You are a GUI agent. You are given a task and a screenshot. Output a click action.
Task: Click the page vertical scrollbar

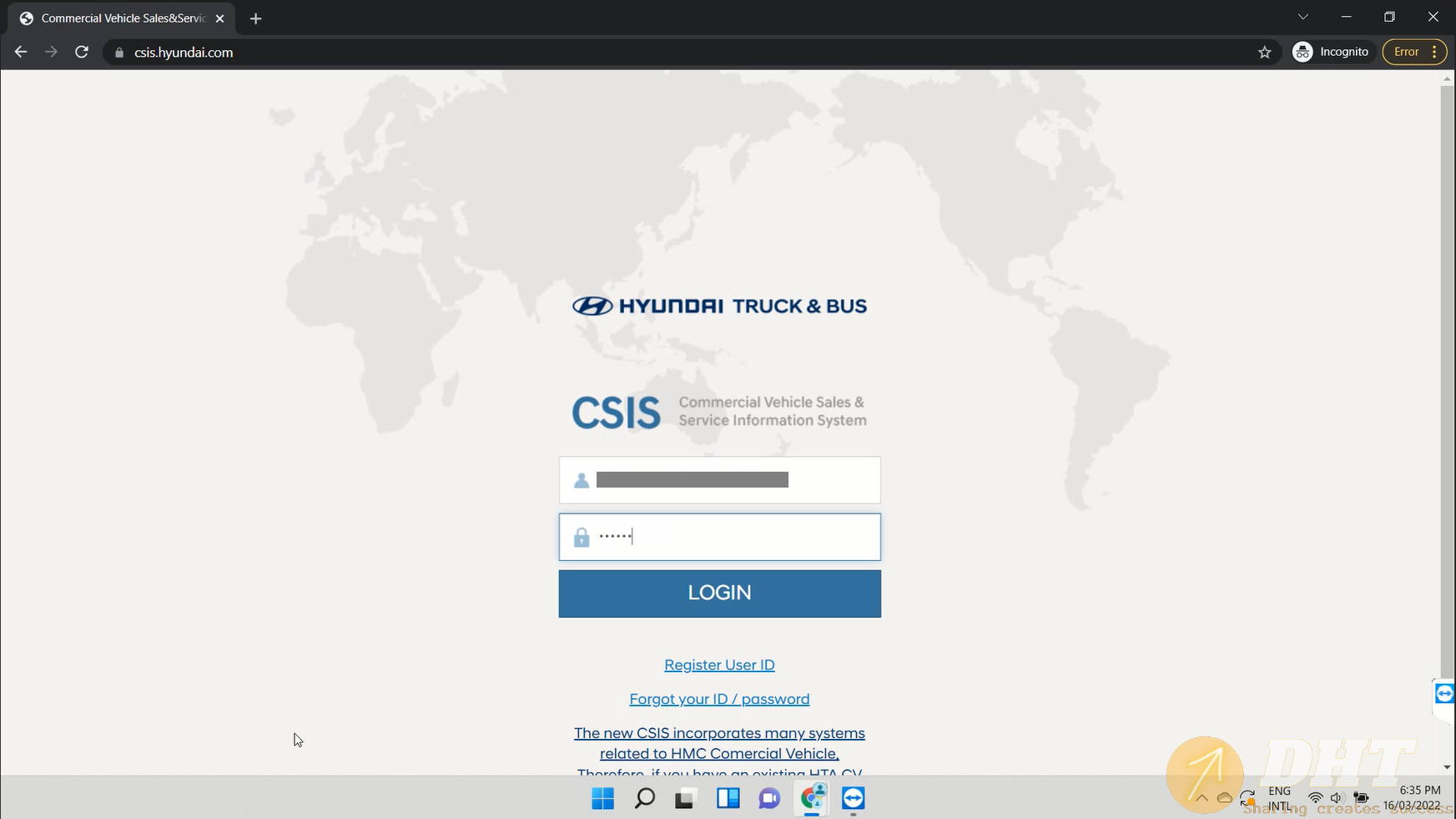[1447, 382]
